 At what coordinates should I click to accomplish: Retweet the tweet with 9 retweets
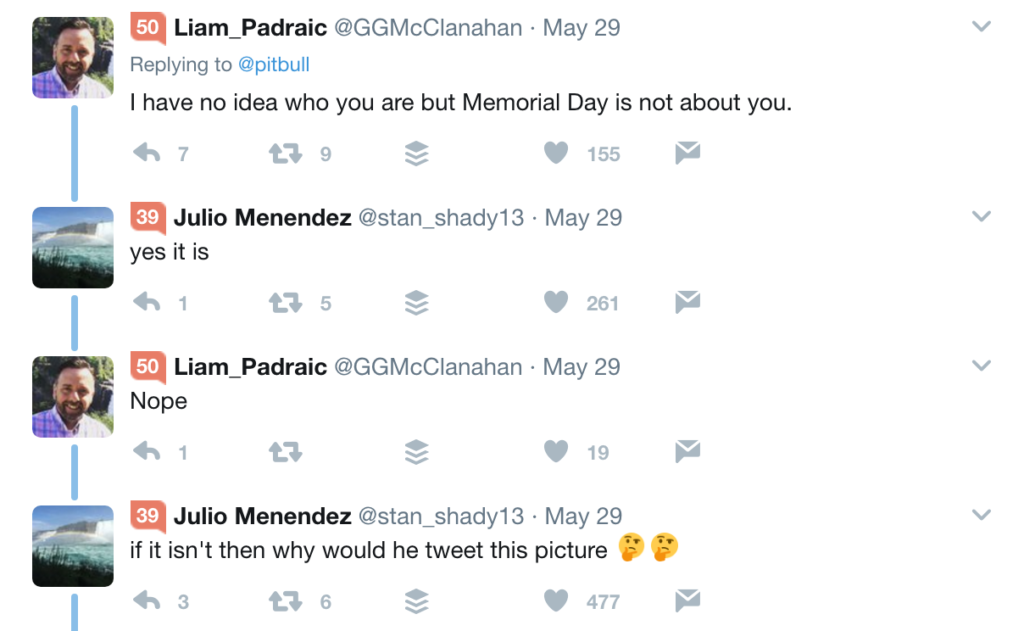[x=285, y=153]
